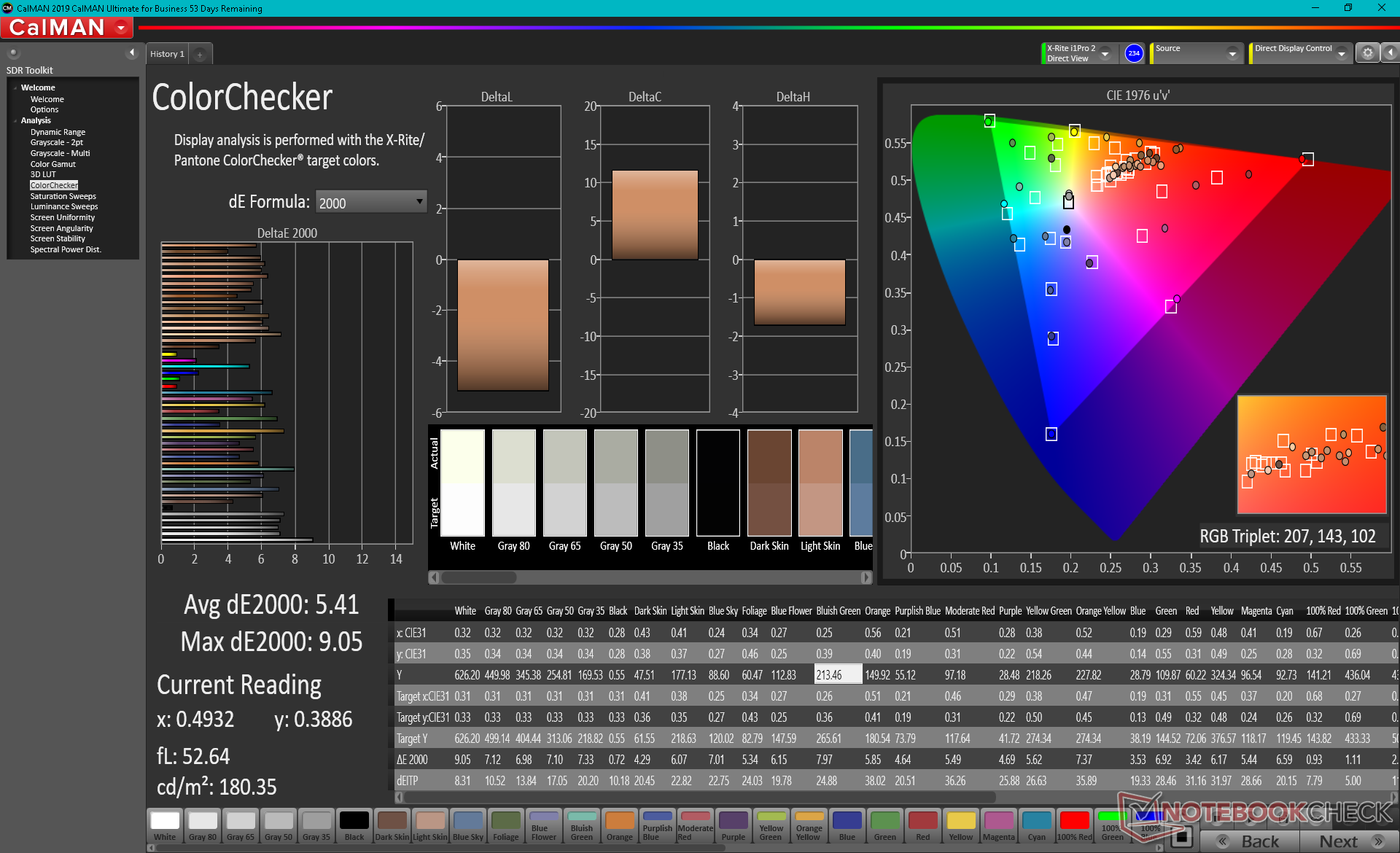Select the Orange color swatch at bottom

pos(620,826)
